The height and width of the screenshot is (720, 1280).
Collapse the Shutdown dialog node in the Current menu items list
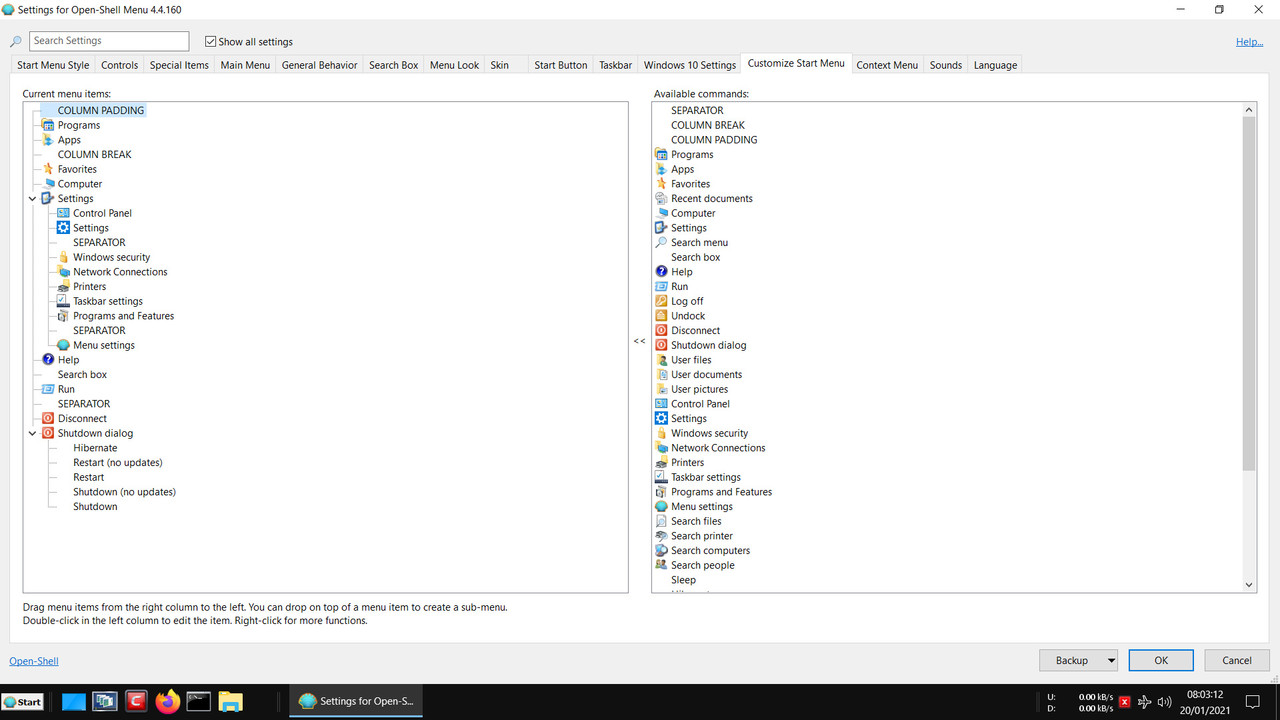pos(33,433)
